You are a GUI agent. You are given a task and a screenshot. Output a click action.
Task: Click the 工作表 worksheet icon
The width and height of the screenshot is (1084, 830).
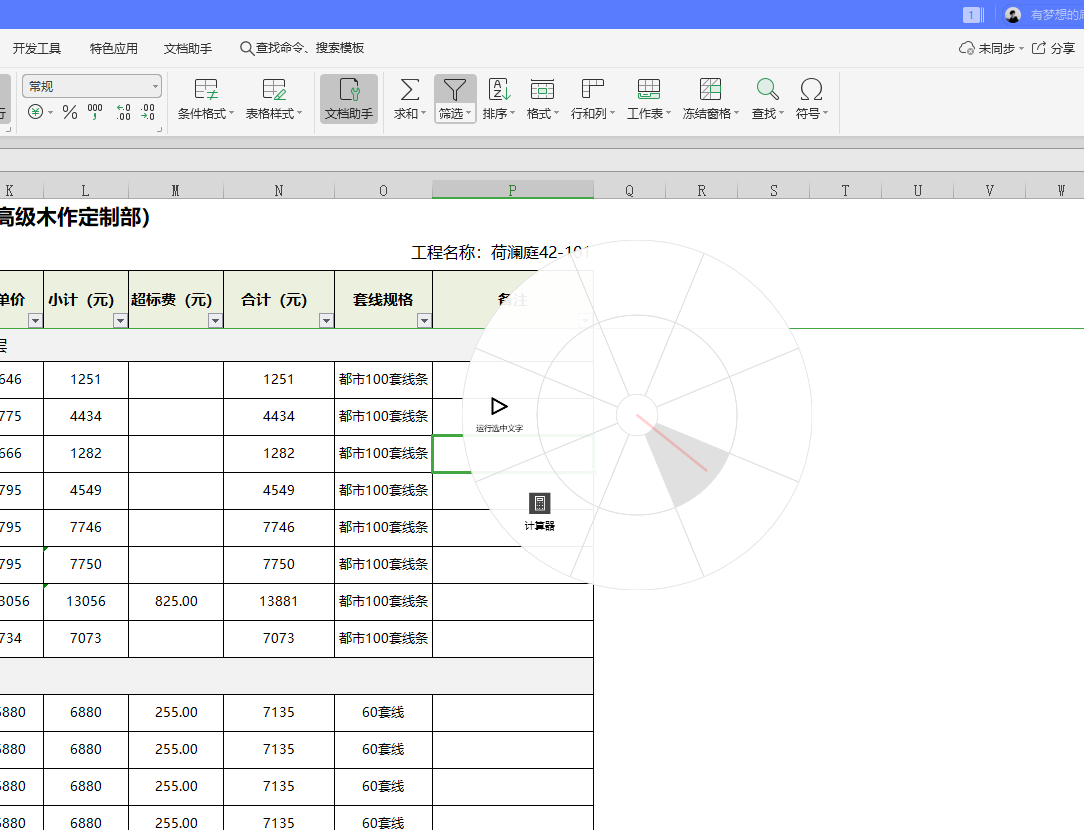(648, 90)
